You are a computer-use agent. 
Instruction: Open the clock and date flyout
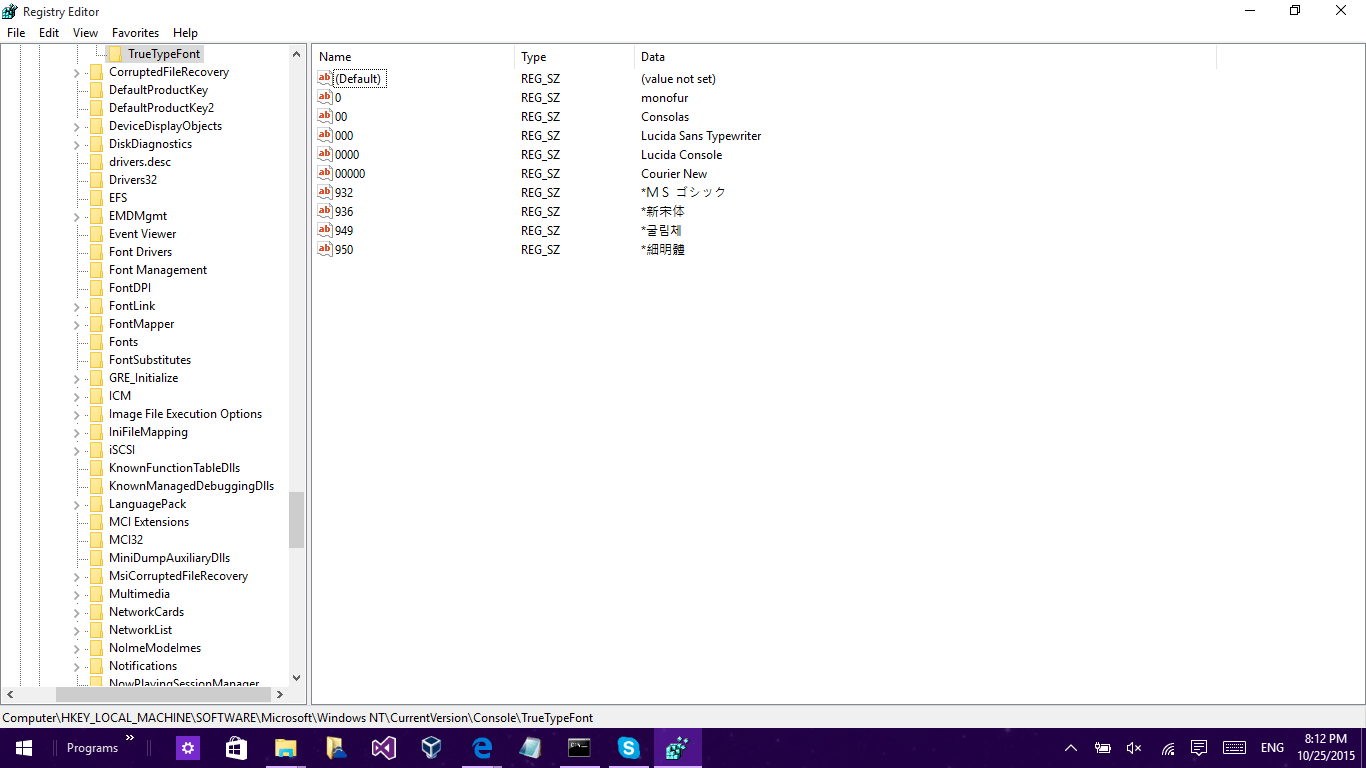(x=1327, y=748)
